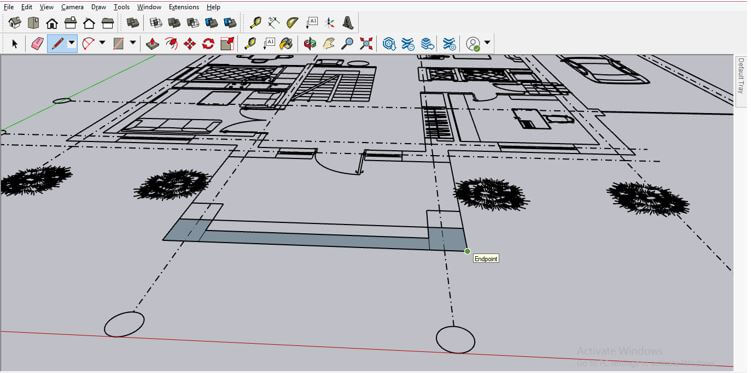Click the shaded blue-gray face in model

pyautogui.click(x=316, y=239)
